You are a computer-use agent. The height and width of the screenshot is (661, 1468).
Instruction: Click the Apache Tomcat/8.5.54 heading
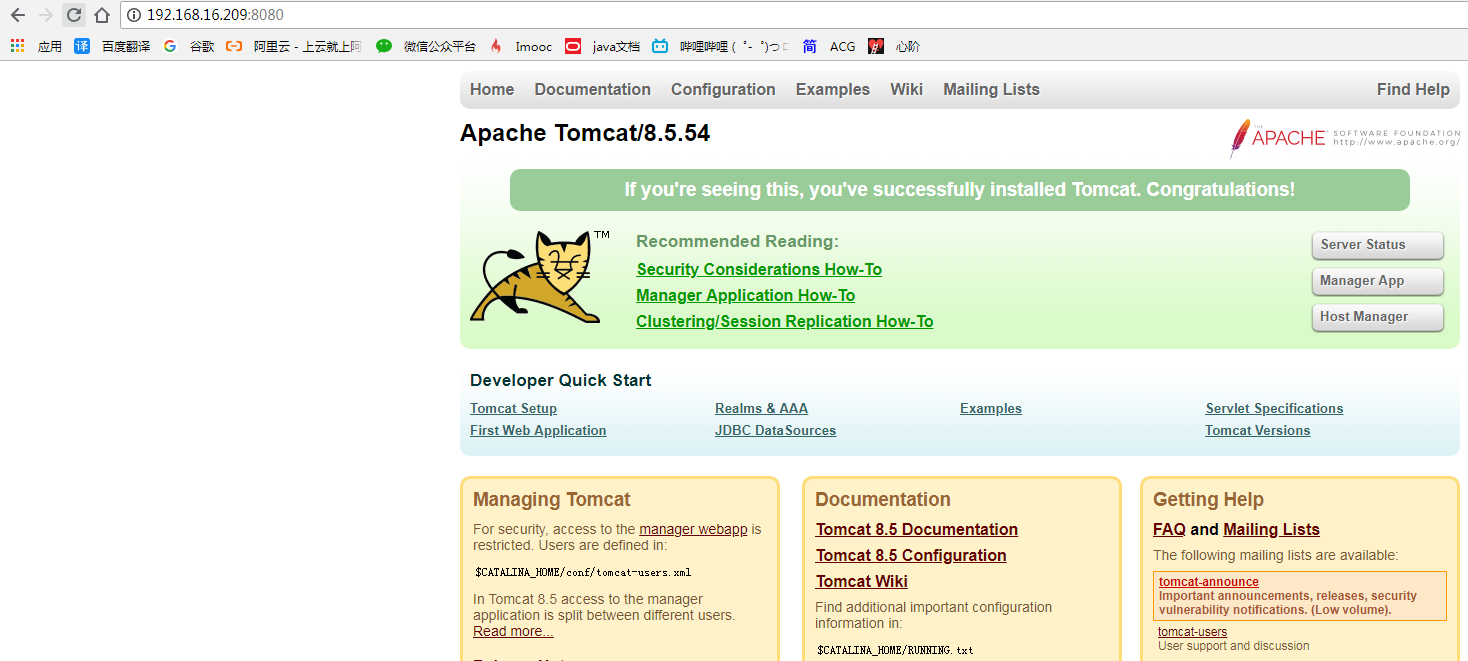point(585,133)
